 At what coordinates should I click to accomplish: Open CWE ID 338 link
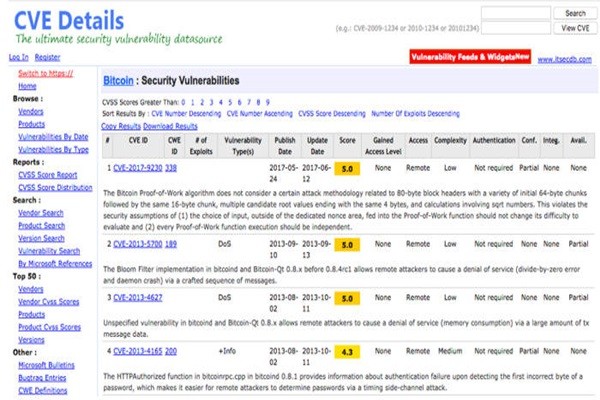point(171,168)
